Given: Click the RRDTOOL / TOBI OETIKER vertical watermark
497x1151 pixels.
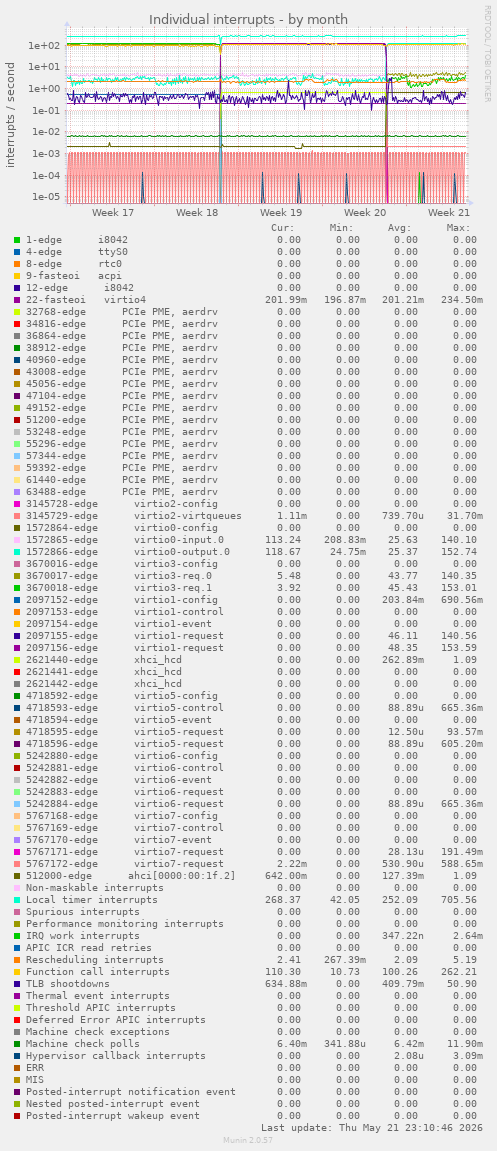Looking at the screenshot, I should (x=487, y=53).
